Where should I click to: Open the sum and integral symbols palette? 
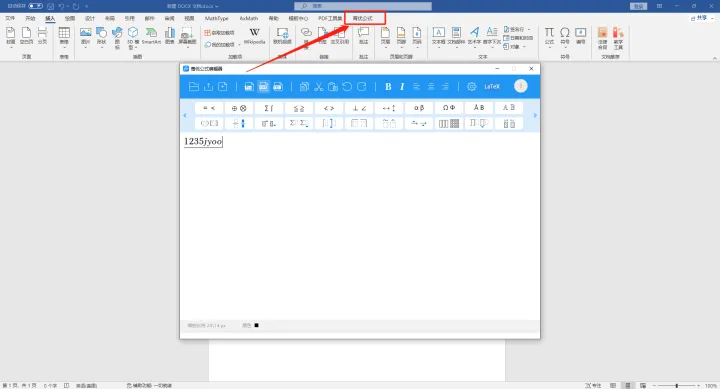[269, 108]
